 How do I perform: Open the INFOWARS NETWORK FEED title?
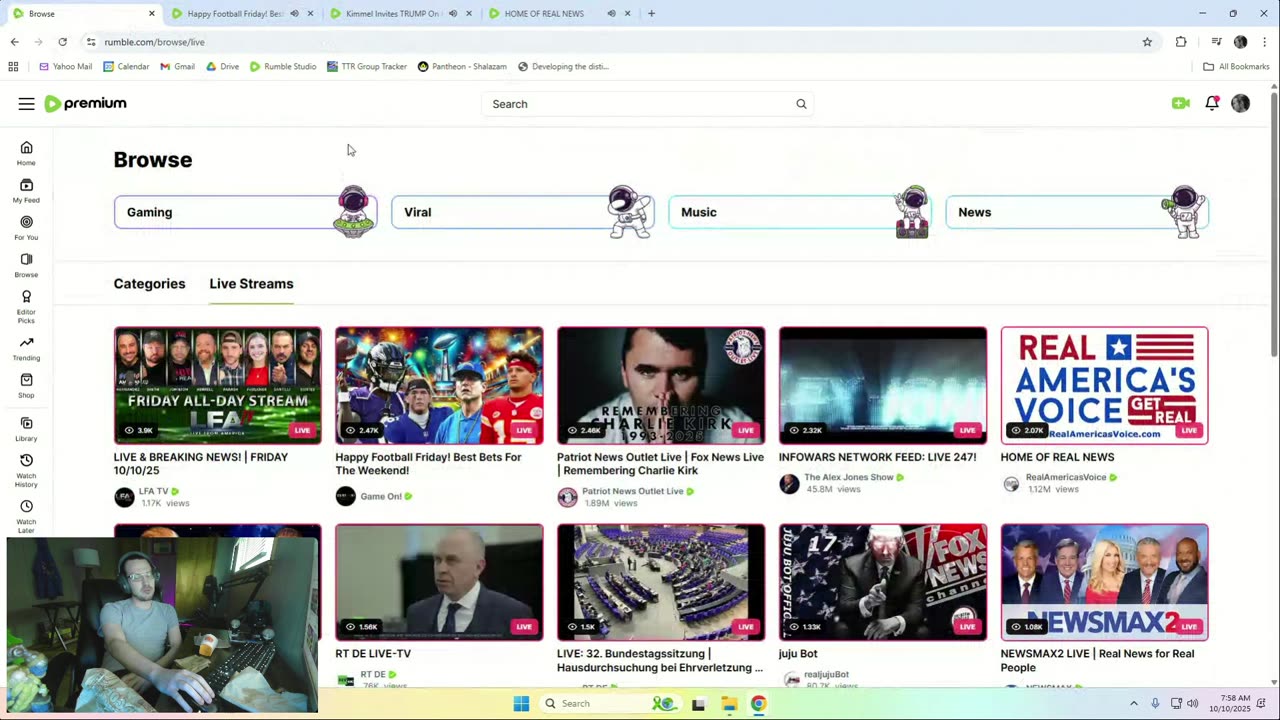[878, 457]
